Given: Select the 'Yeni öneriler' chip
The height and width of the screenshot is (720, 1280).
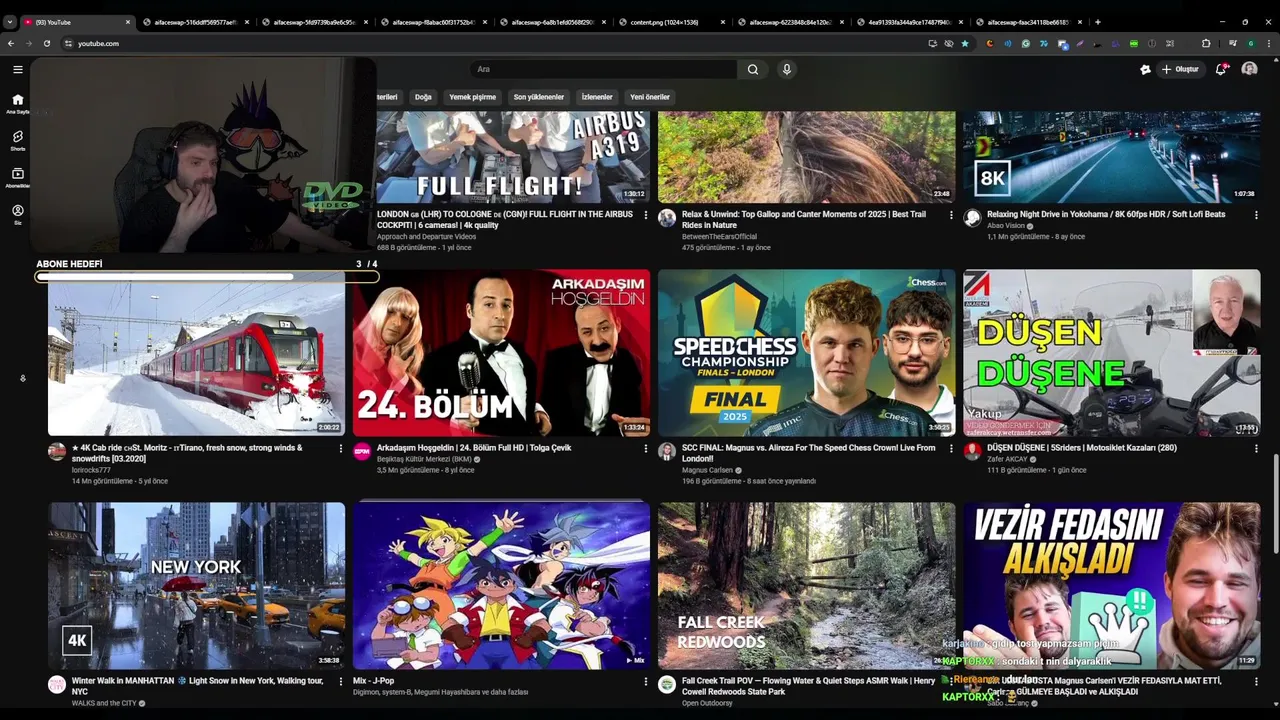Looking at the screenshot, I should coord(650,97).
